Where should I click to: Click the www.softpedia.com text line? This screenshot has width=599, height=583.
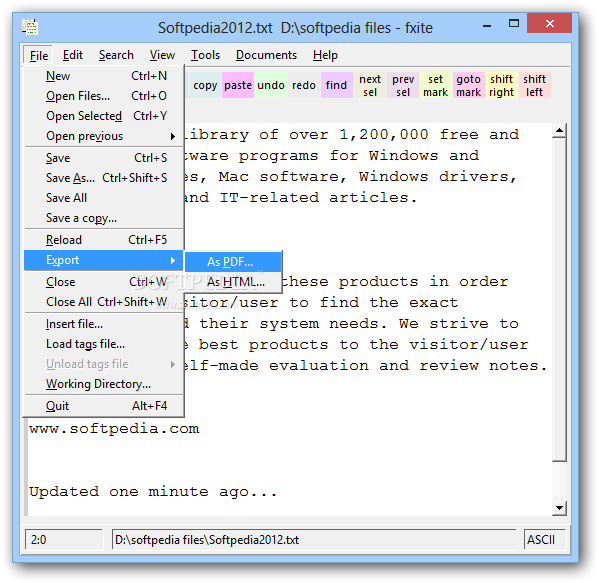(114, 429)
